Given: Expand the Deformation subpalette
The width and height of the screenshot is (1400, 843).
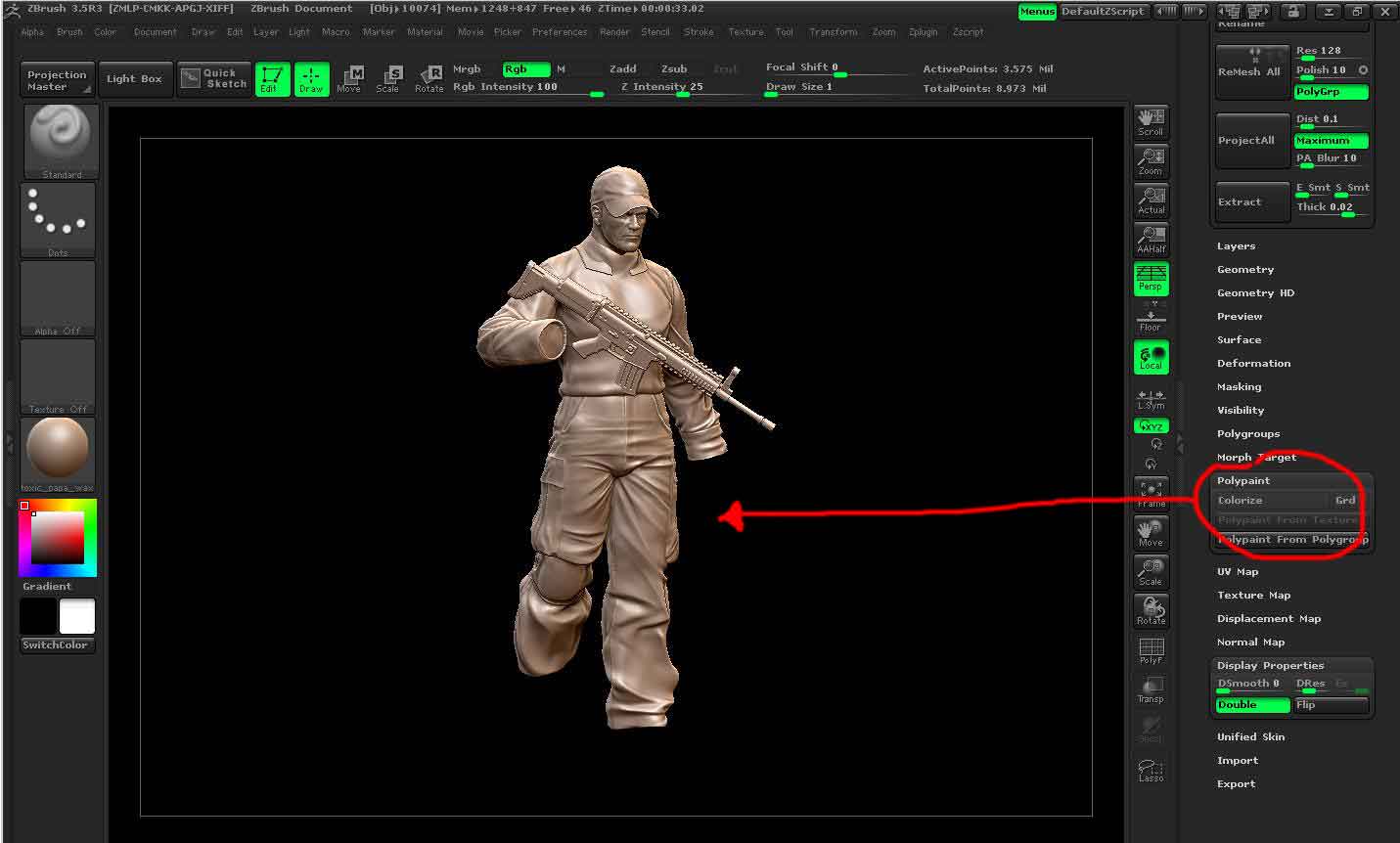Looking at the screenshot, I should click(1253, 364).
